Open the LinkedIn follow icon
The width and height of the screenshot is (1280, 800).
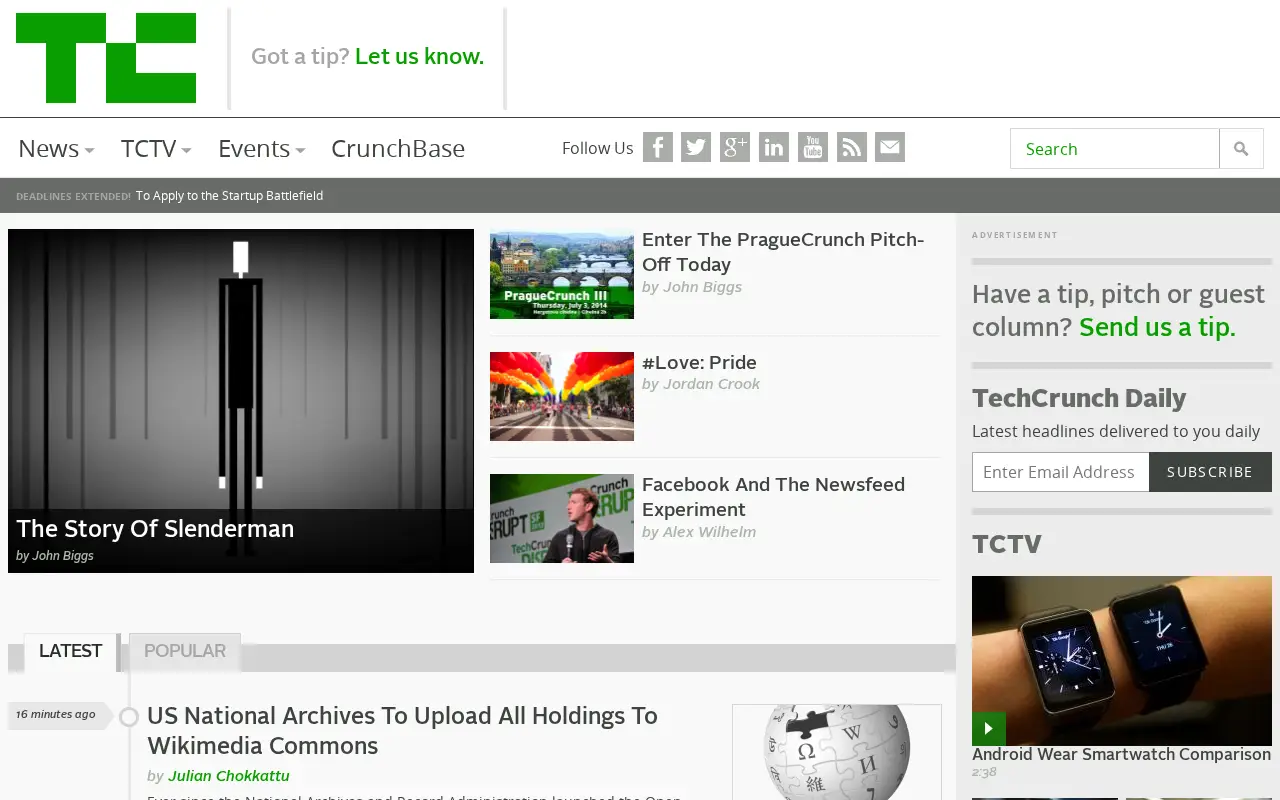click(x=774, y=147)
